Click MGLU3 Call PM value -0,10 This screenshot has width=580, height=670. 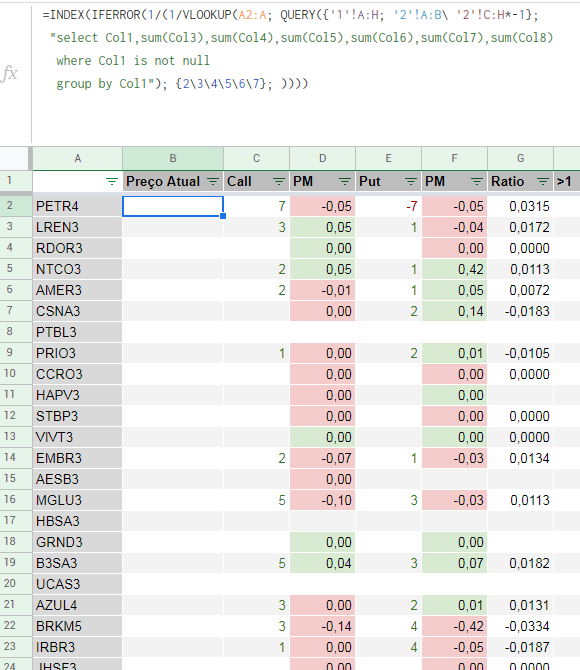(322, 500)
